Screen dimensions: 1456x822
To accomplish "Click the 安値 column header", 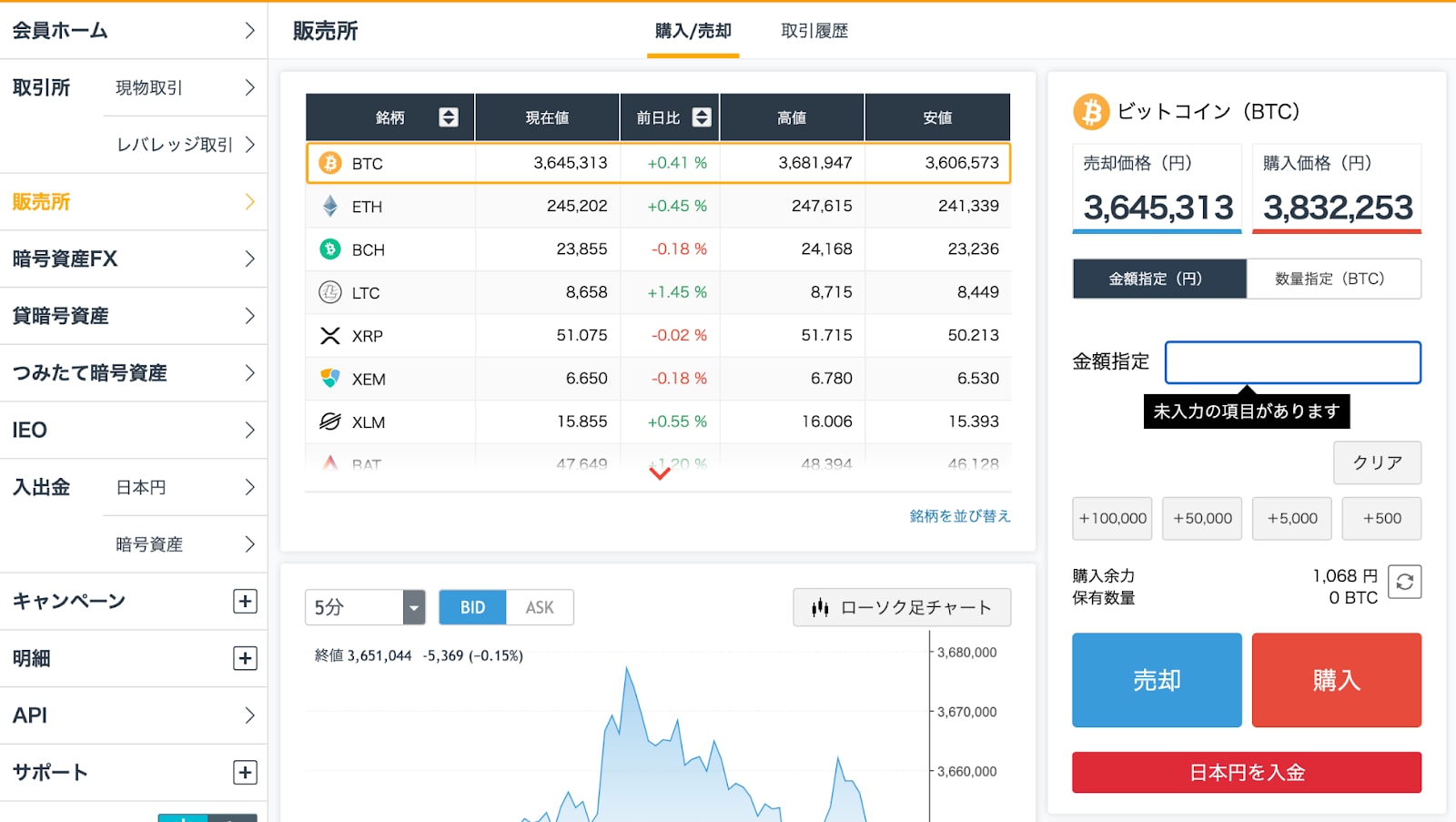I will [937, 117].
